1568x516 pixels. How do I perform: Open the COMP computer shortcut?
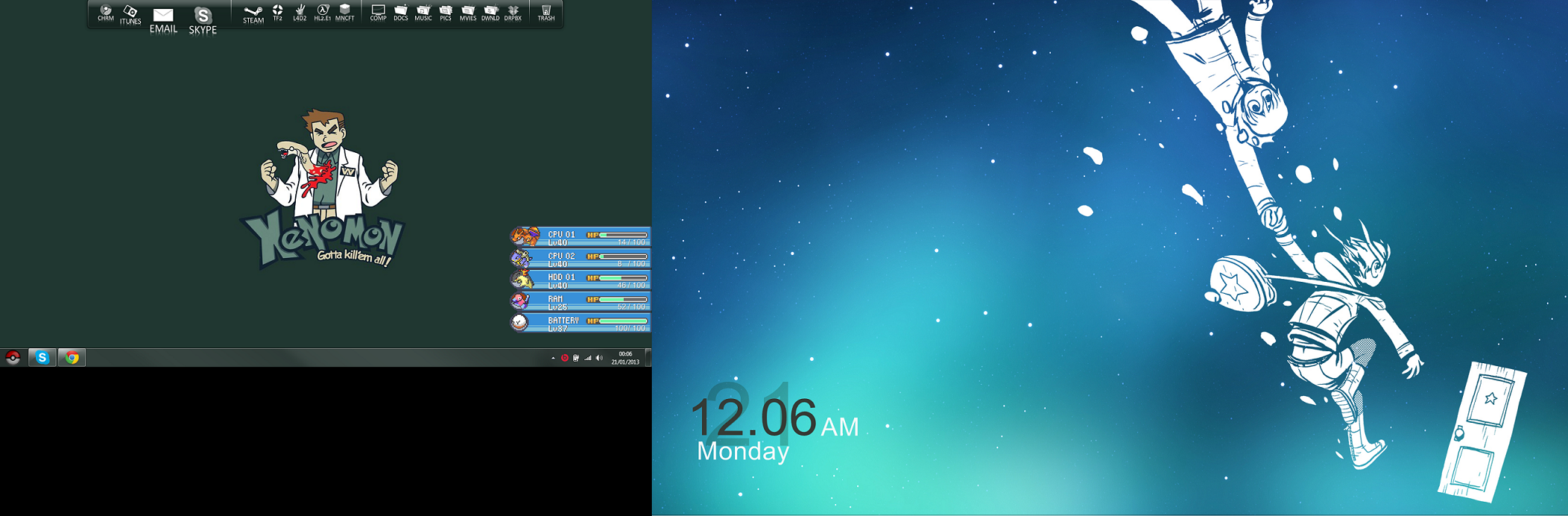click(x=379, y=13)
